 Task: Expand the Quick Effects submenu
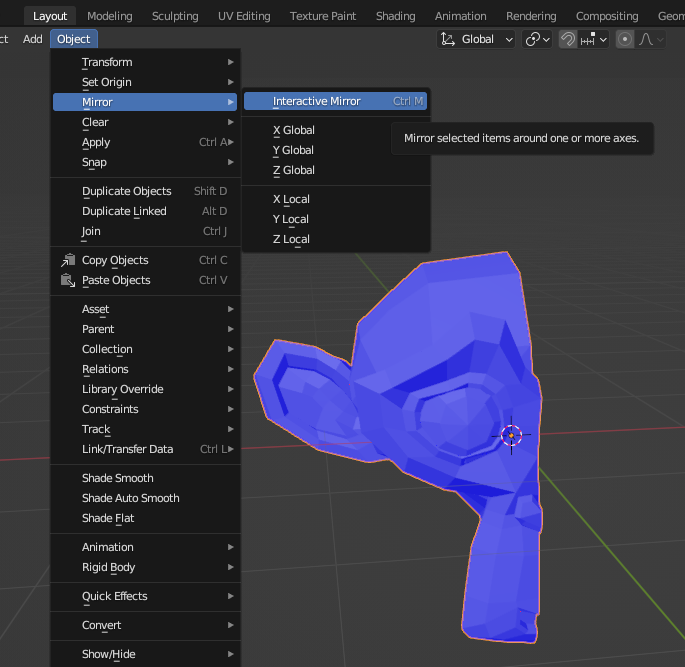coord(145,596)
